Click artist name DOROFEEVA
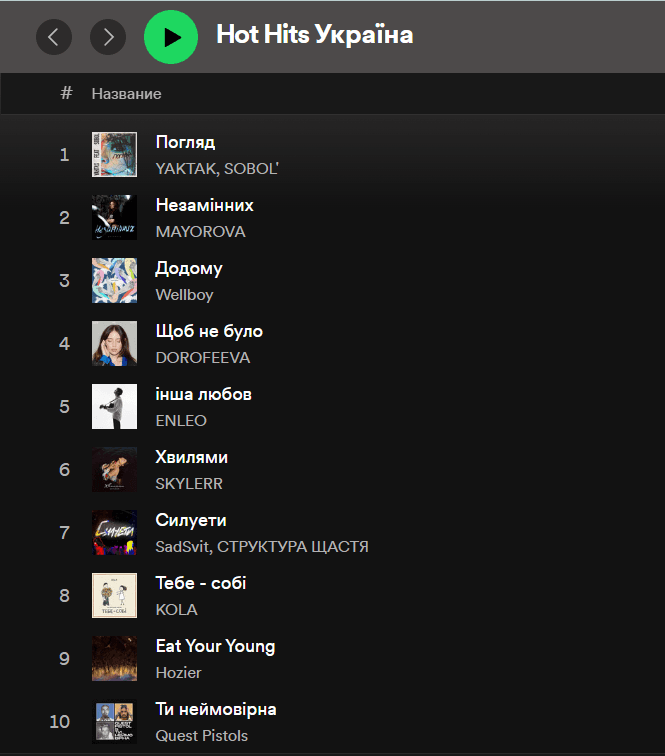665x756 pixels. pyautogui.click(x=203, y=358)
